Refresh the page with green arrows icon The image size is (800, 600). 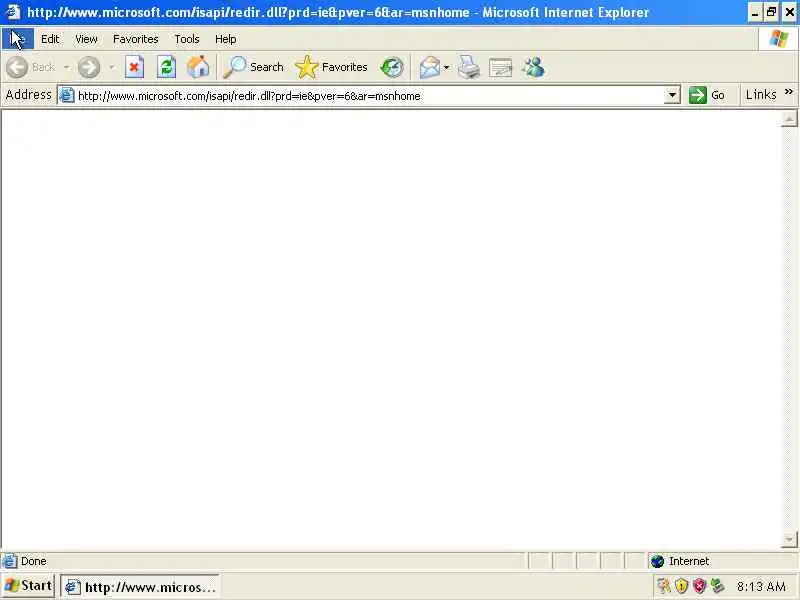coord(166,67)
